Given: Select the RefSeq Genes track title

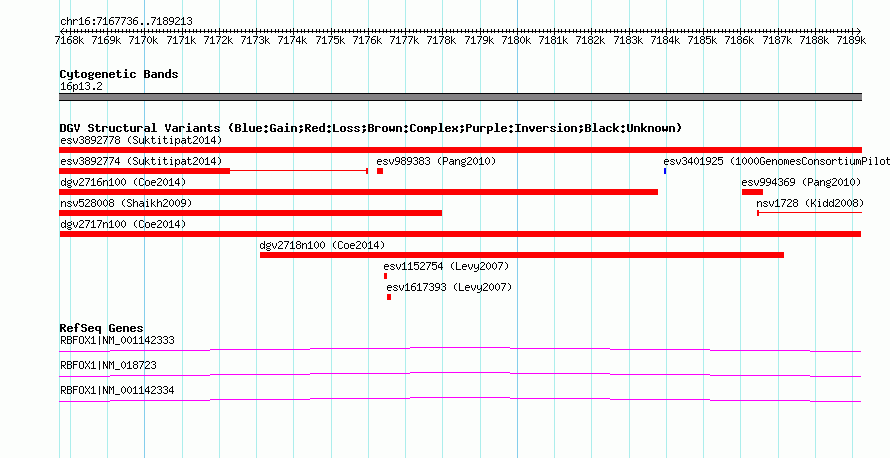Looking at the screenshot, I should 101,328.
